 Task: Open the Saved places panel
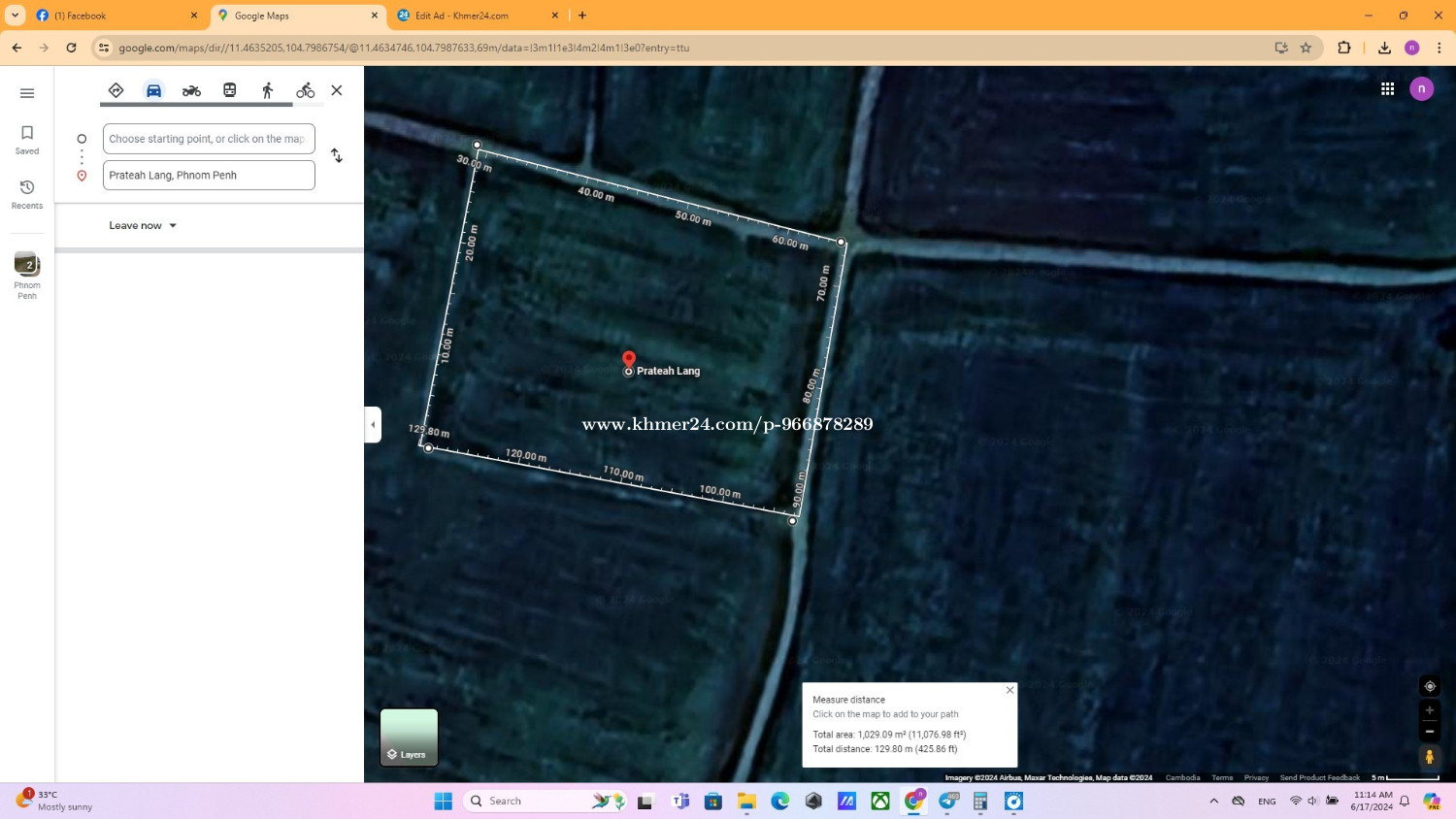pyautogui.click(x=27, y=139)
